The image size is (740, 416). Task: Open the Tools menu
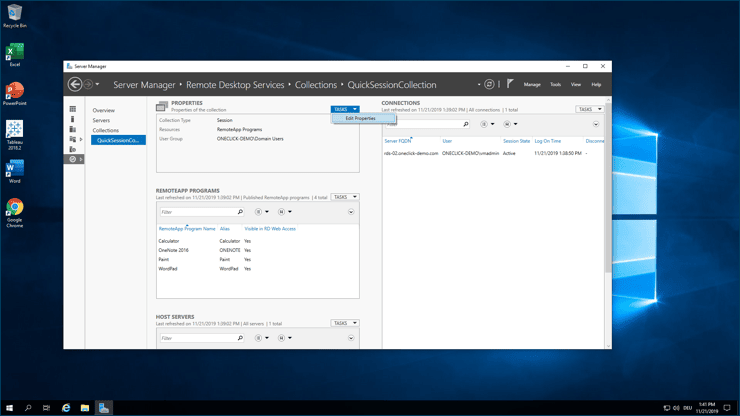tap(555, 85)
